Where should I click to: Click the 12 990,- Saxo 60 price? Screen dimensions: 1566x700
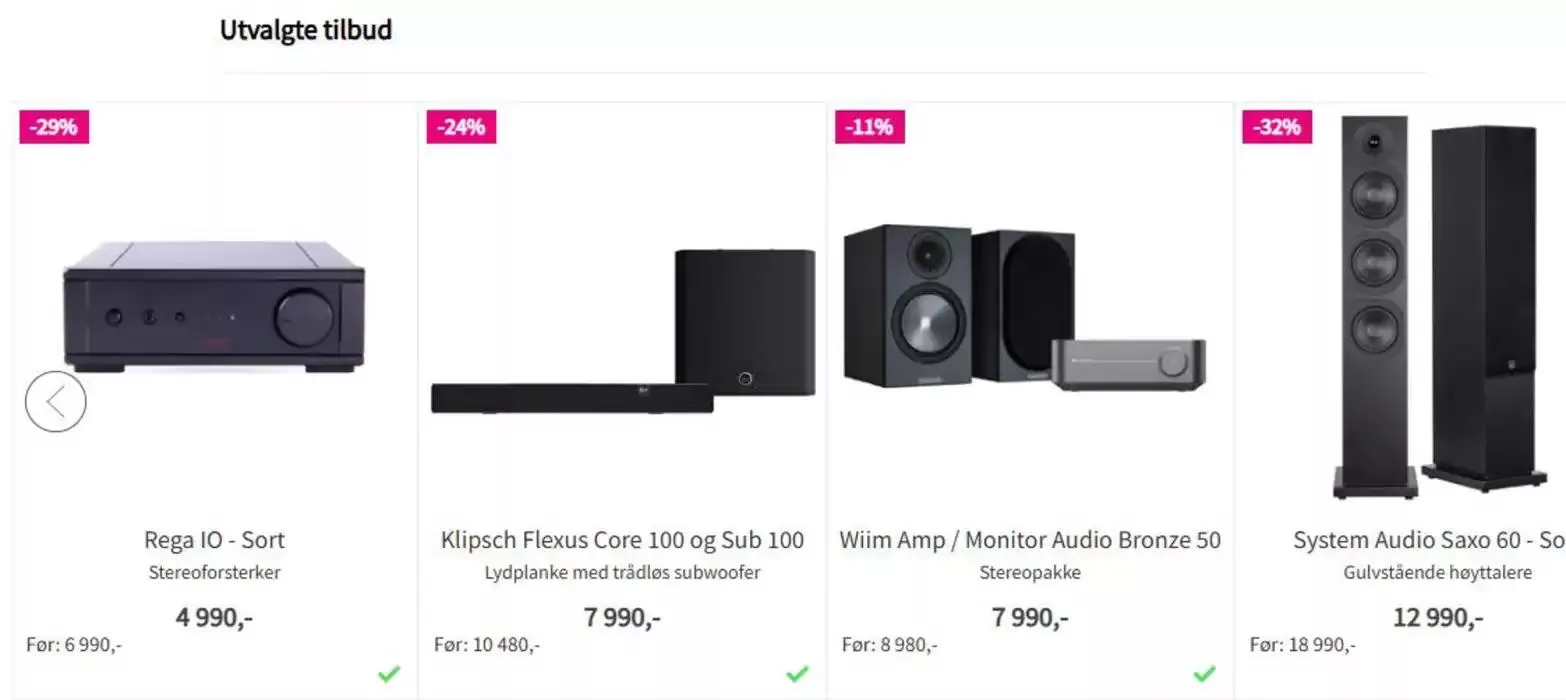(1438, 617)
